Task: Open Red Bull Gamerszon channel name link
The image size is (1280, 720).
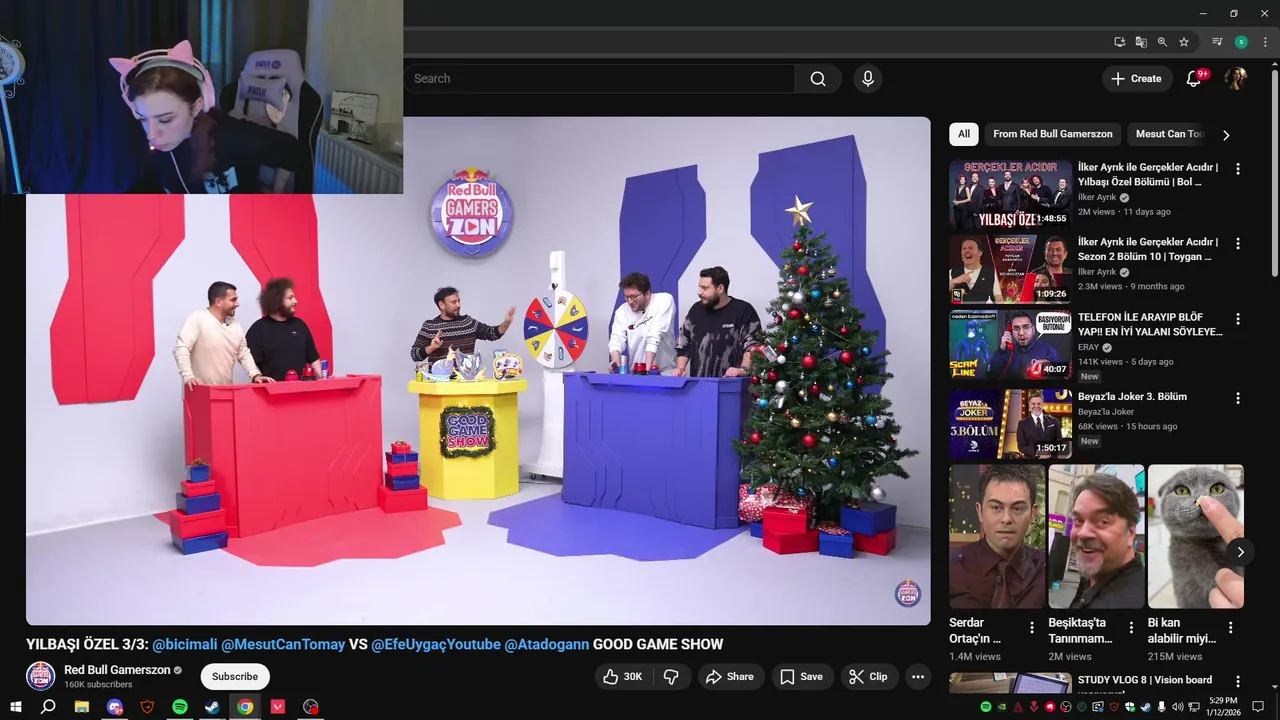Action: pos(117,670)
